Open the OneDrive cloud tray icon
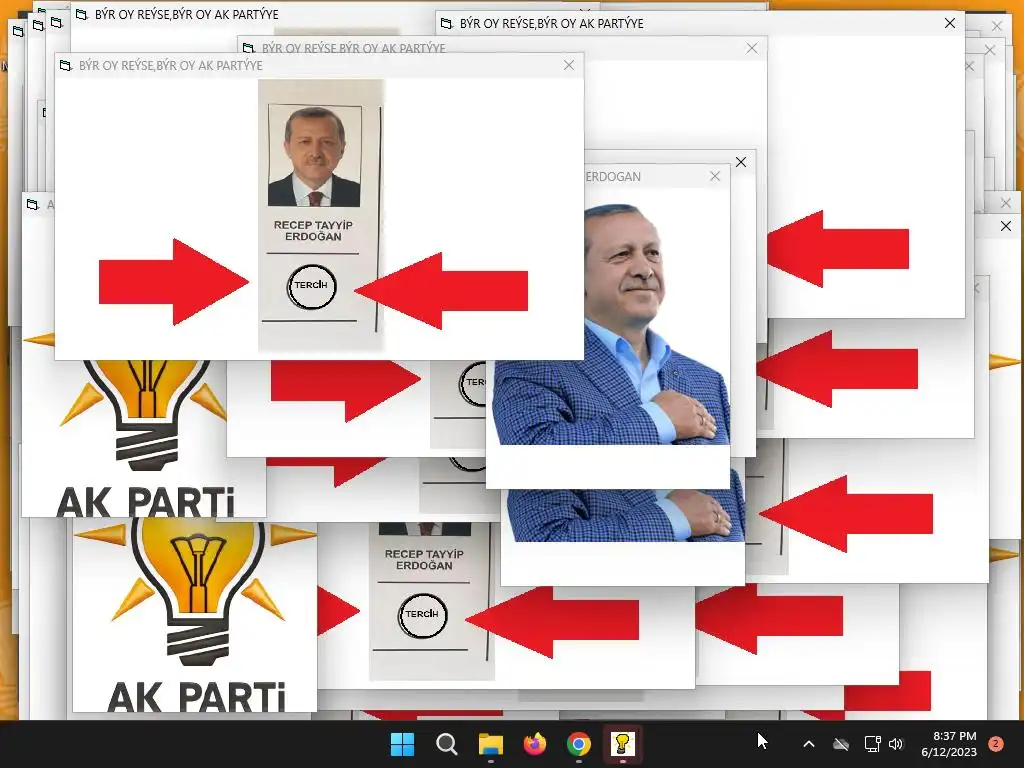The height and width of the screenshot is (768, 1024). 841,744
